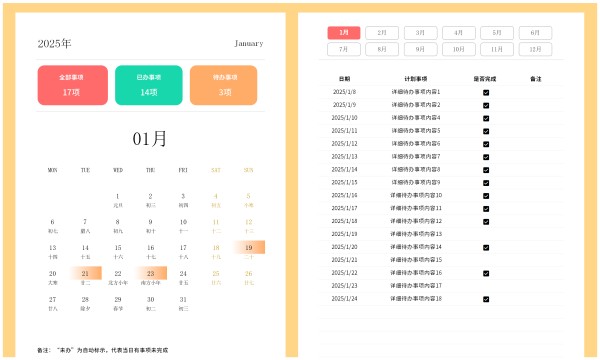
Task: Click calendar date 1 元旦
Action: (118, 200)
